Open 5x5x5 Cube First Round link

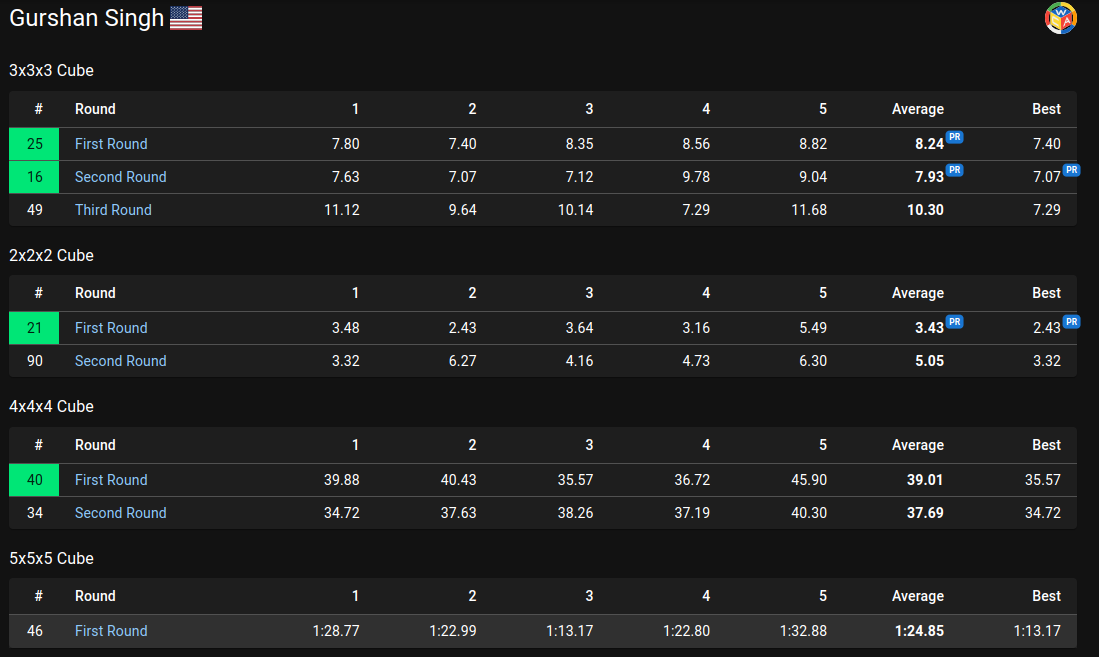coord(111,630)
